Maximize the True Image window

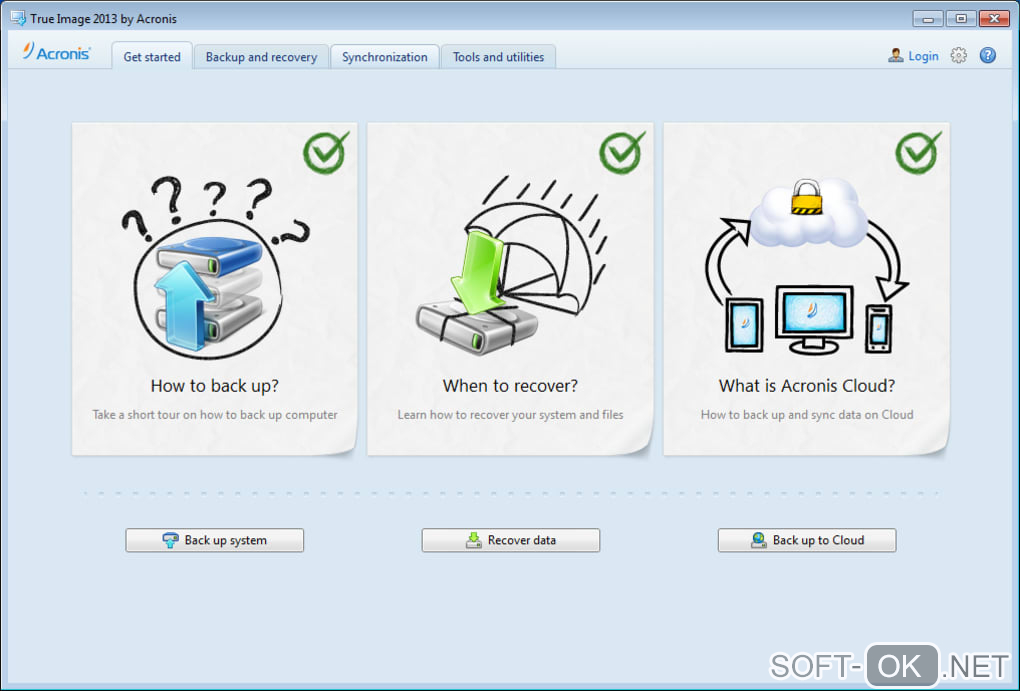(961, 19)
